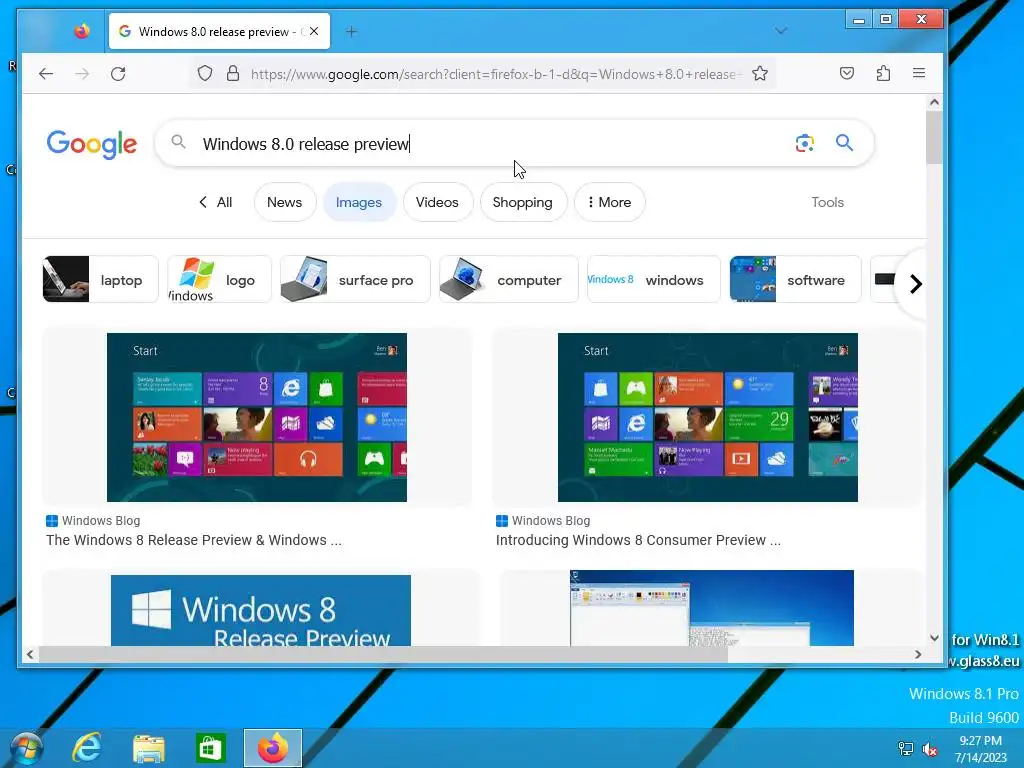Open the Firefox hamburger menu
The image size is (1024, 768).
[919, 73]
